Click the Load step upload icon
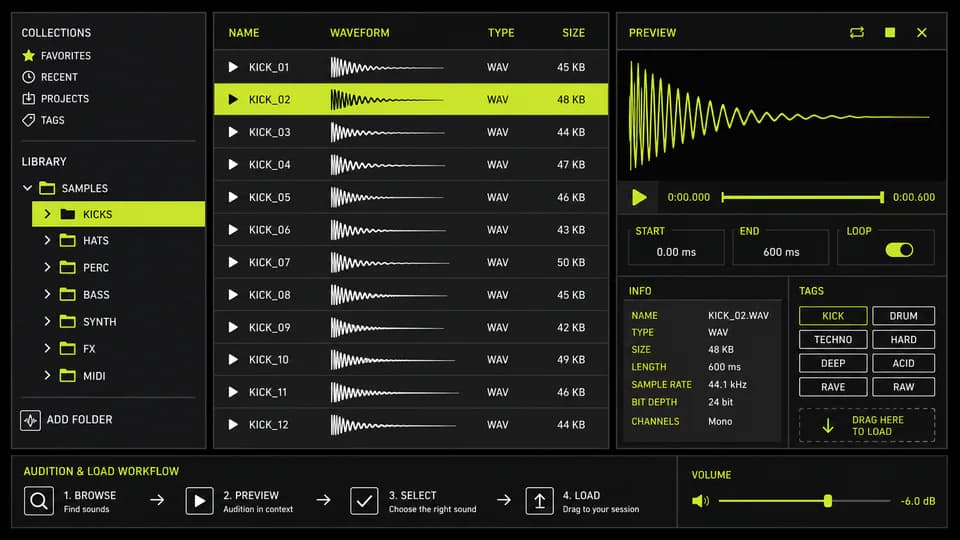The image size is (960, 540). click(x=539, y=501)
